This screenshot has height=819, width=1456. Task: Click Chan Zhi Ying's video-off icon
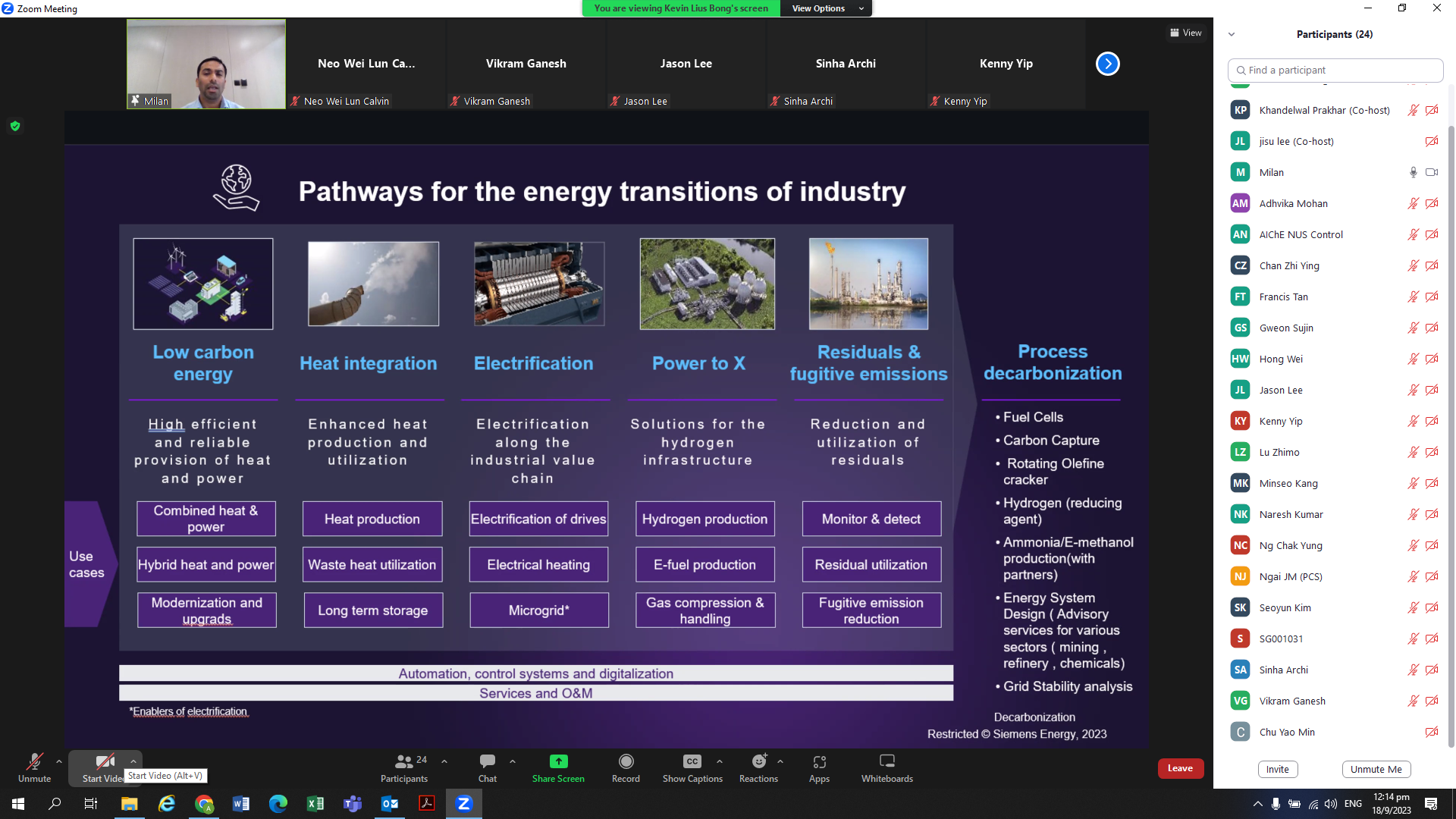1432,265
